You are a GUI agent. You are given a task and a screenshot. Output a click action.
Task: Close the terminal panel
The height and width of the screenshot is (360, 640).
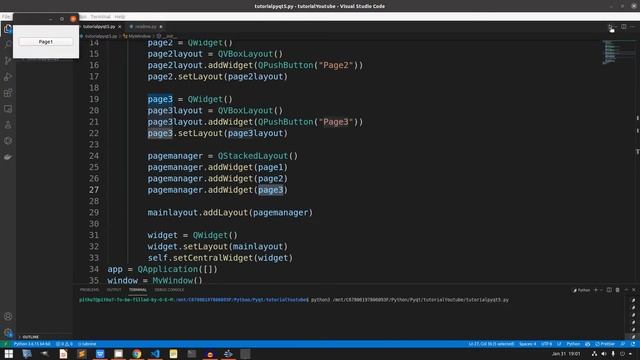(634, 290)
